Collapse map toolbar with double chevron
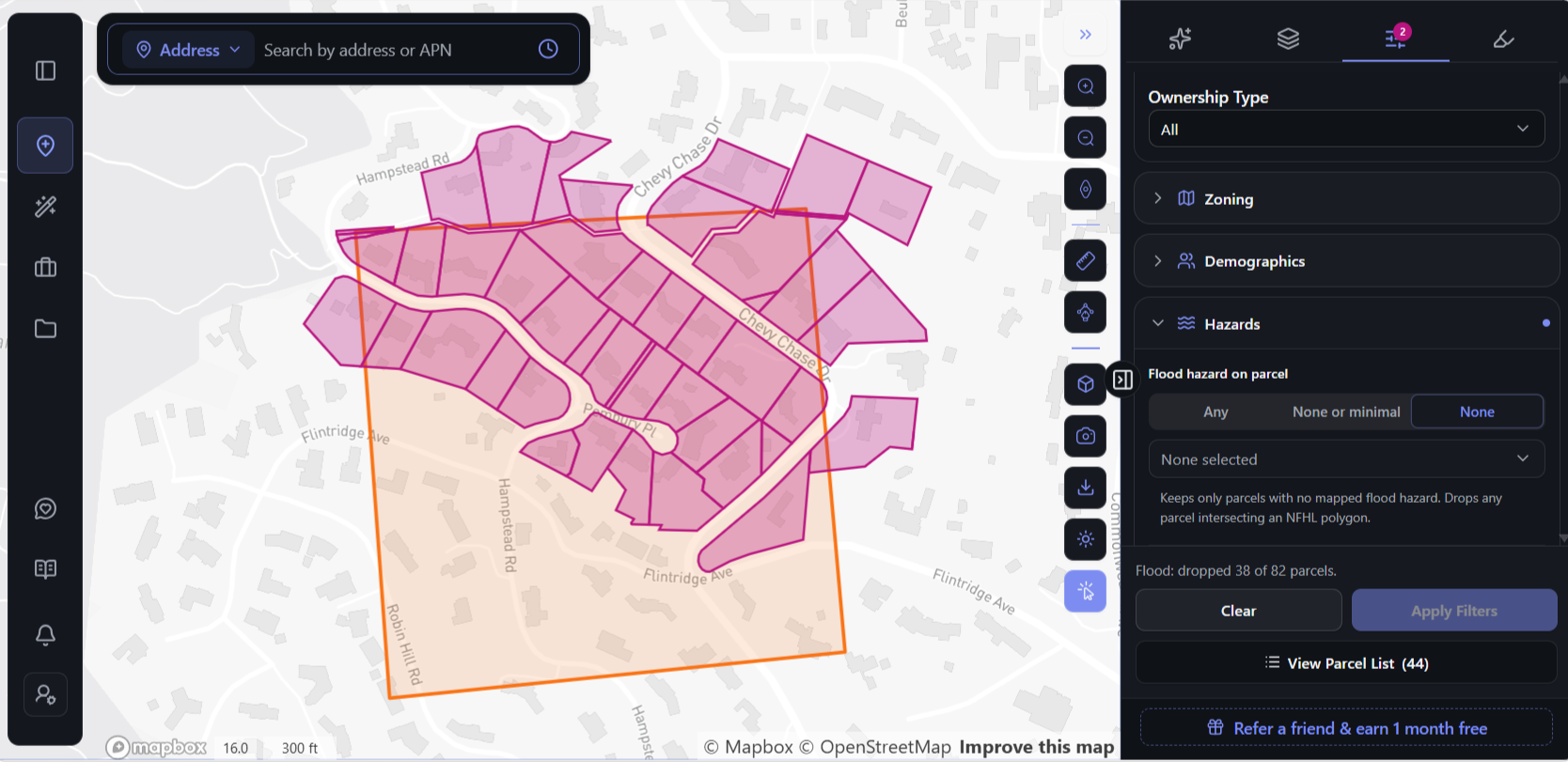This screenshot has height=762, width=1568. point(1086,35)
